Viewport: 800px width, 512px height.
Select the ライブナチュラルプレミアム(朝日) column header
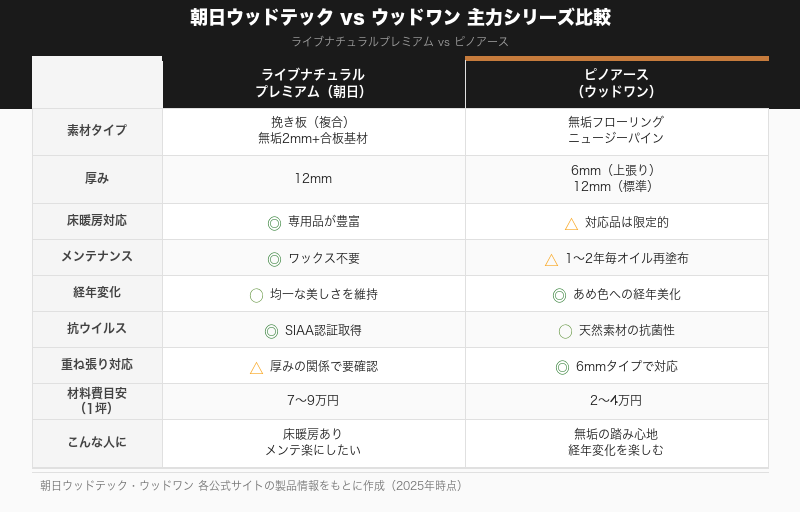[313, 83]
